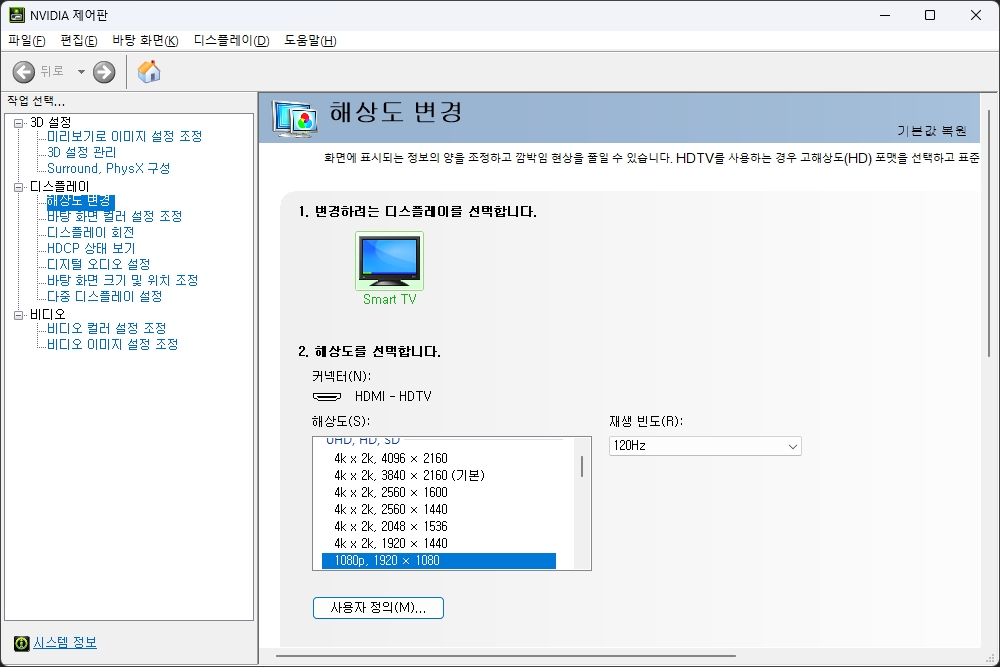Select resolution 4k x 2k, 1920 × 1440
The width and height of the screenshot is (1000, 667).
[439, 544]
